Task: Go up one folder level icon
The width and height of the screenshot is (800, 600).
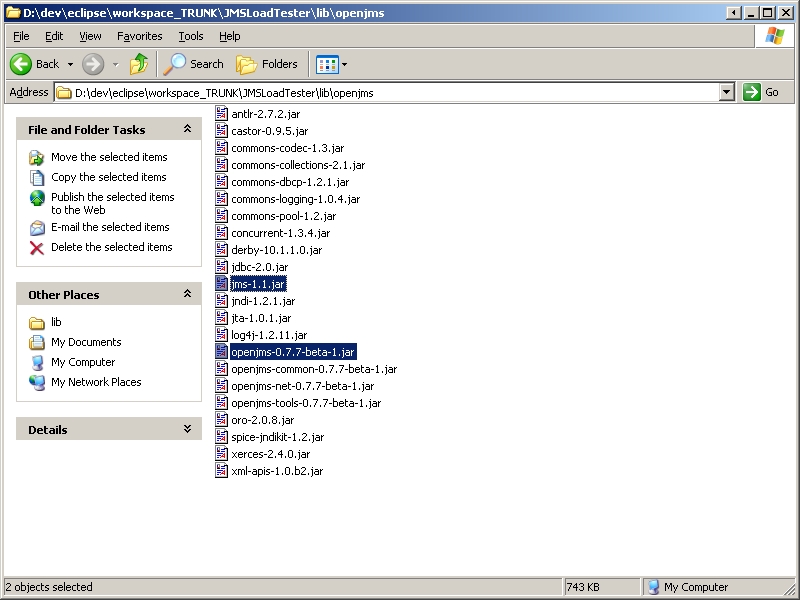Action: (x=139, y=64)
